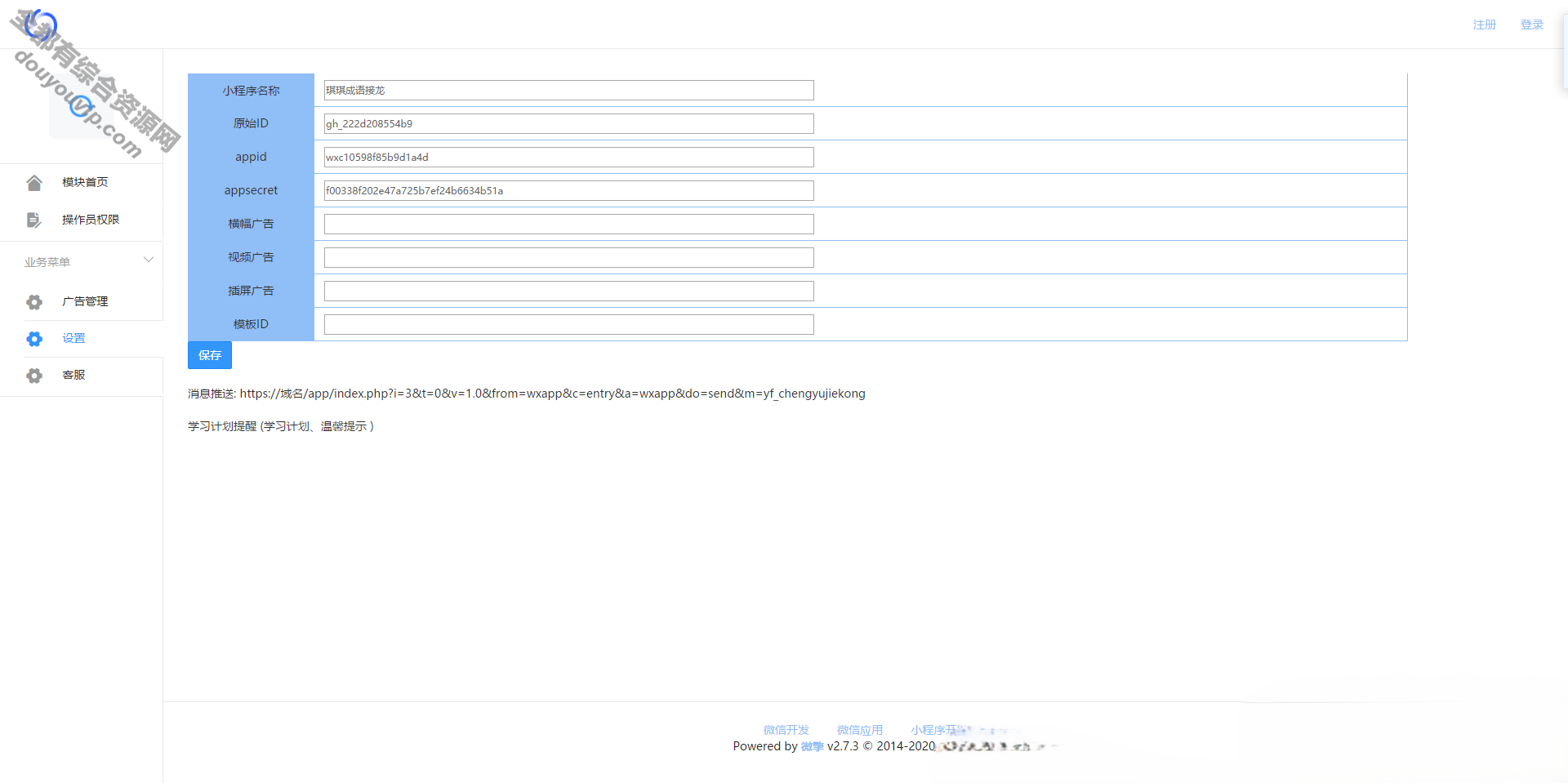Click the 小程序名称 label cell
Image resolution: width=1568 pixels, height=783 pixels.
click(251, 90)
